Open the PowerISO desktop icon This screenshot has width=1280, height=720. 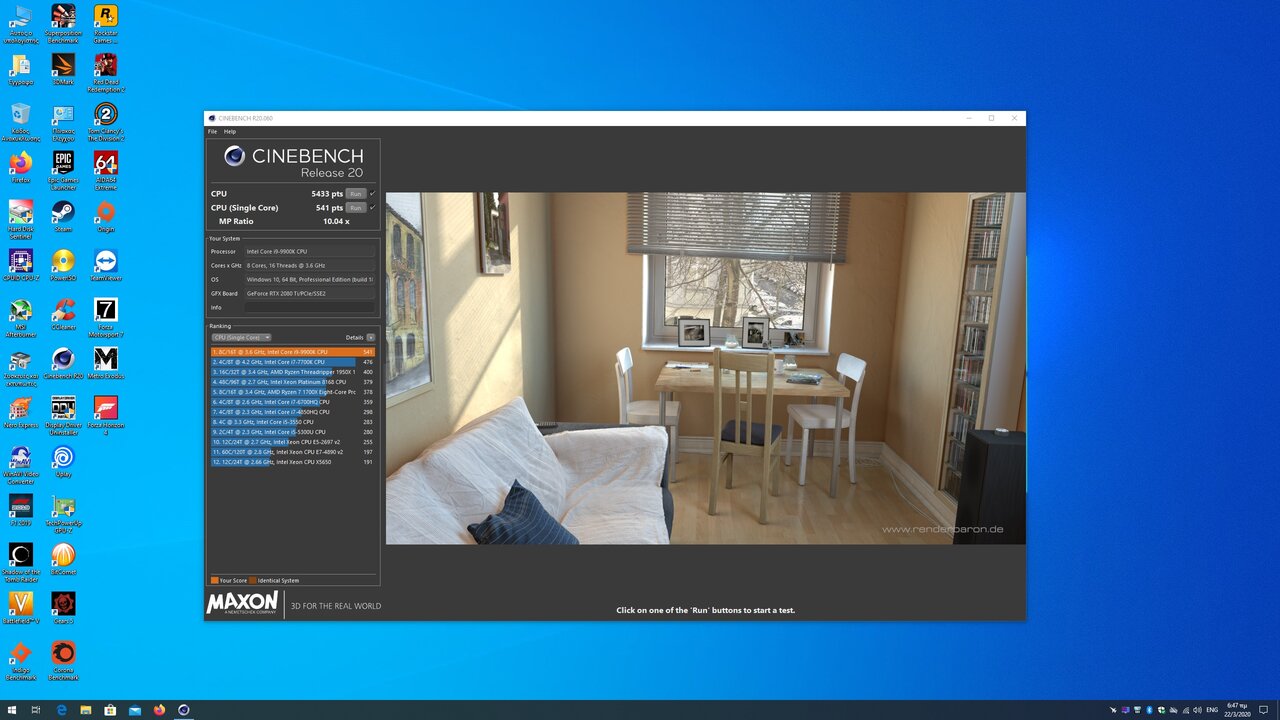(x=63, y=265)
